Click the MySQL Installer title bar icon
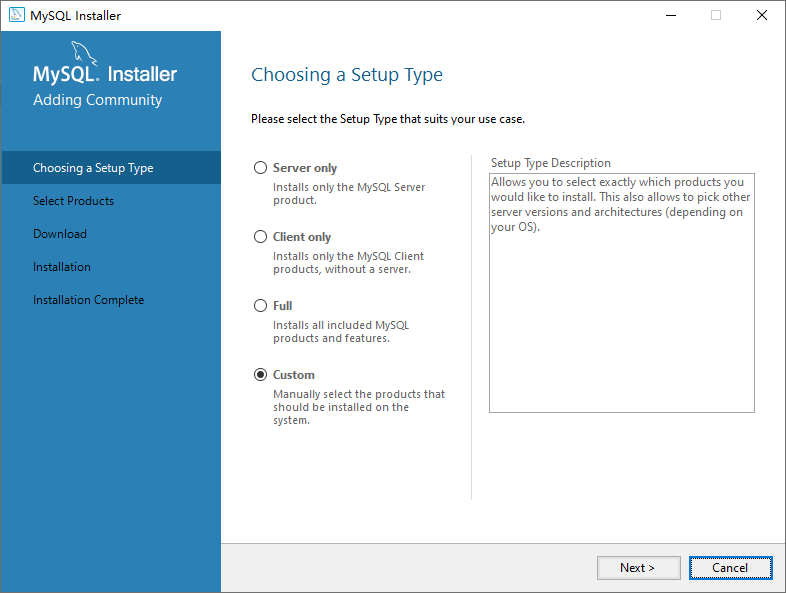Screen dimensions: 786x593 [x=17, y=15]
